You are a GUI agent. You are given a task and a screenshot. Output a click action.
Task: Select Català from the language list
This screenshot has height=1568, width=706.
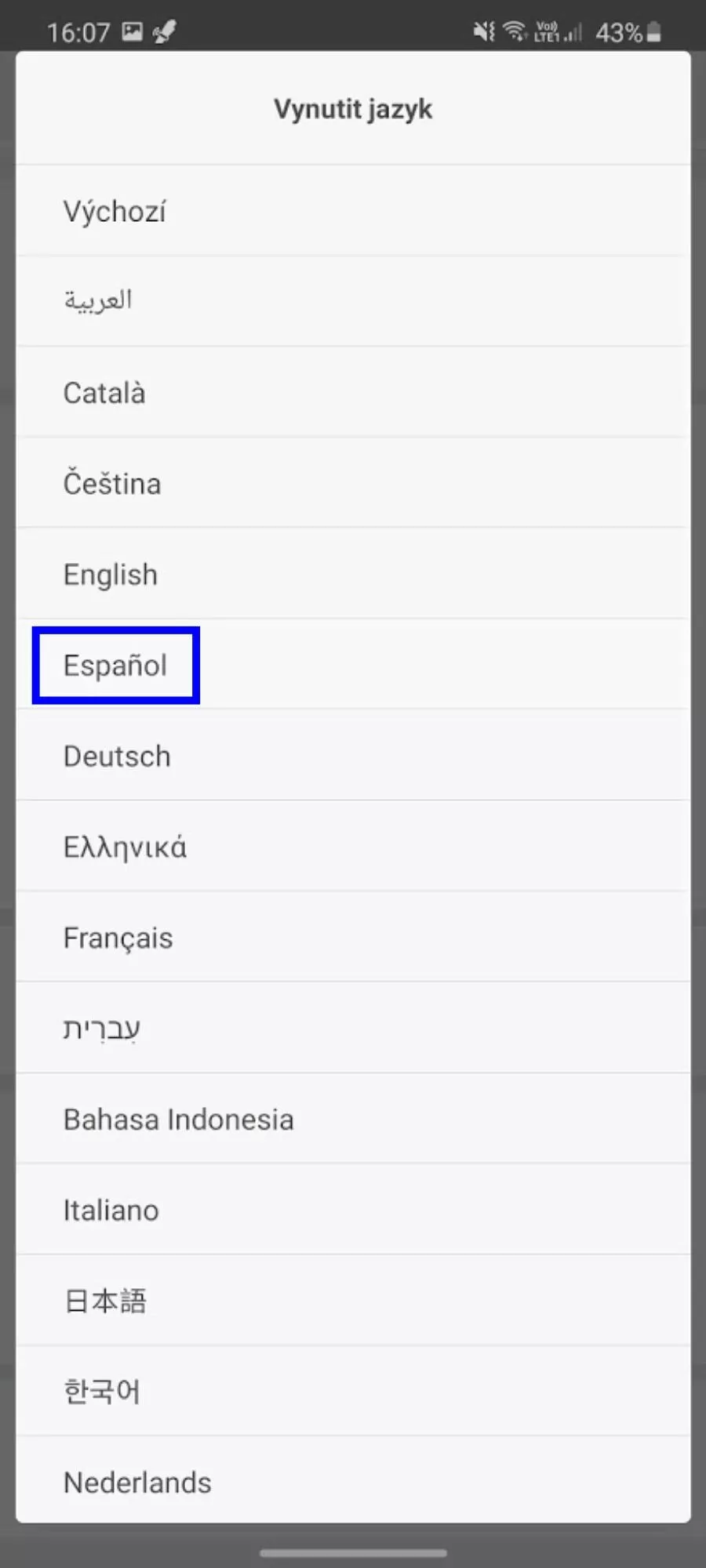click(x=353, y=392)
